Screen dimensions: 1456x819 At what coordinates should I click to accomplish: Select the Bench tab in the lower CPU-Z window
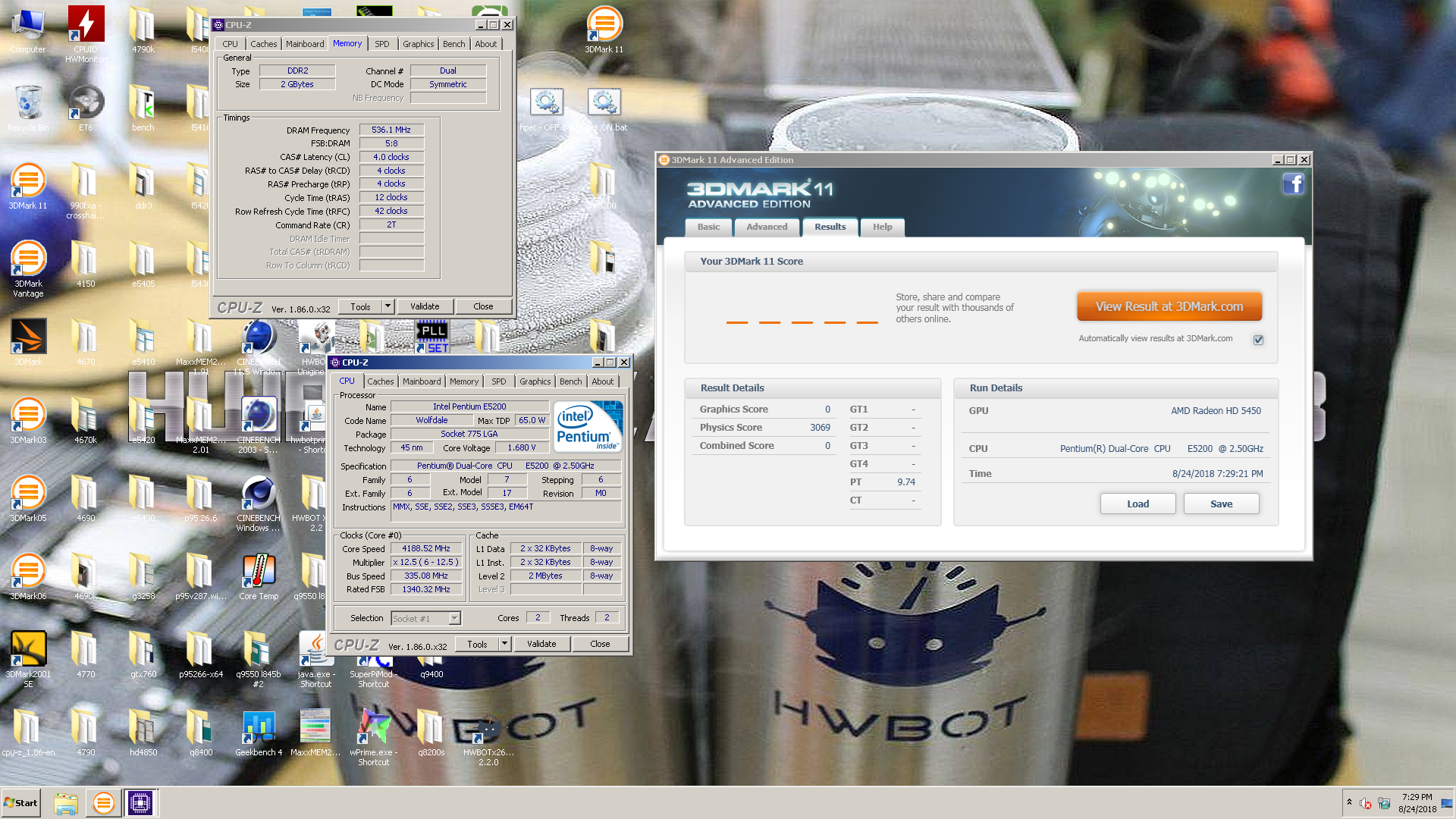coord(571,381)
